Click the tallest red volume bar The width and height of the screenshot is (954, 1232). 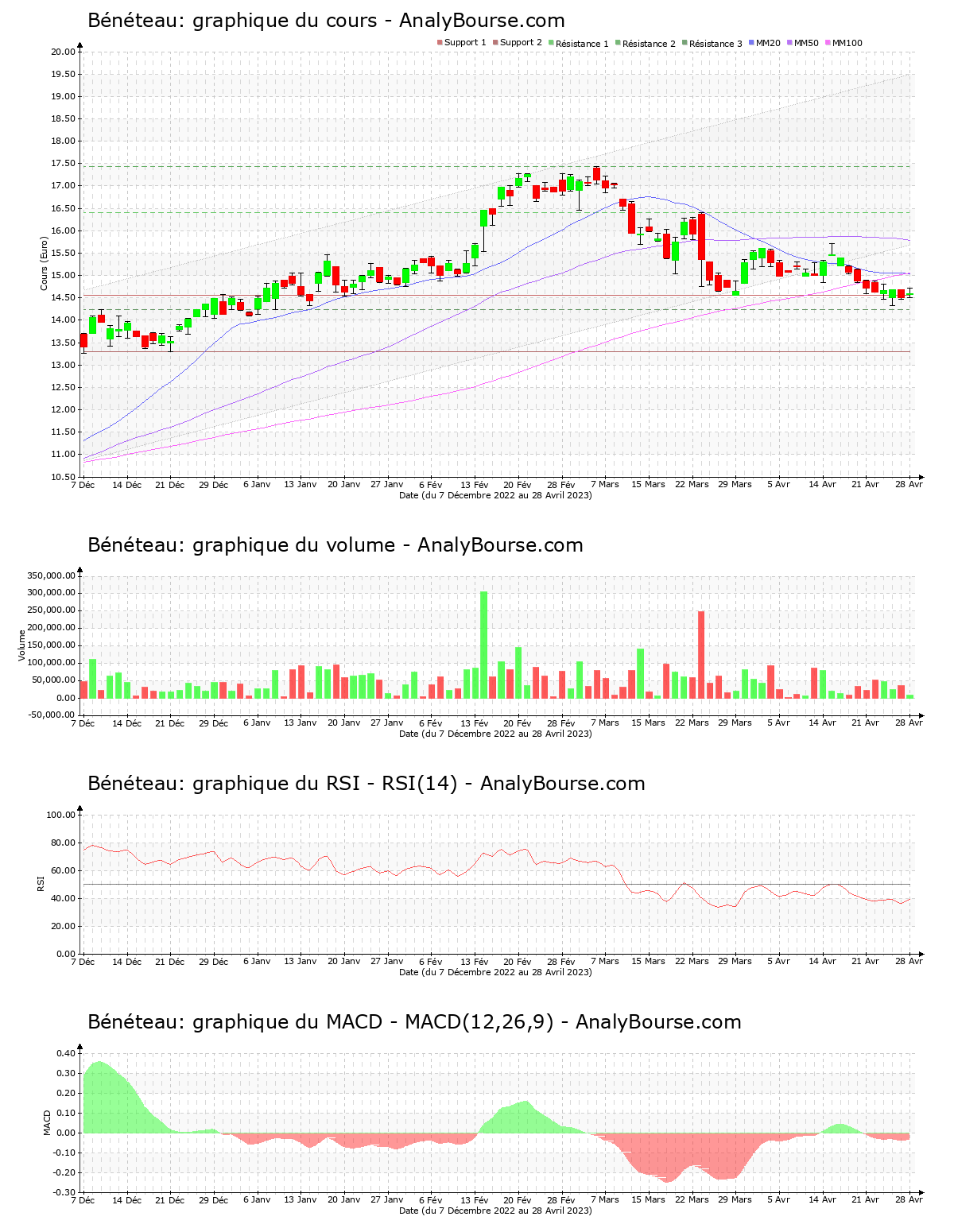[701, 653]
